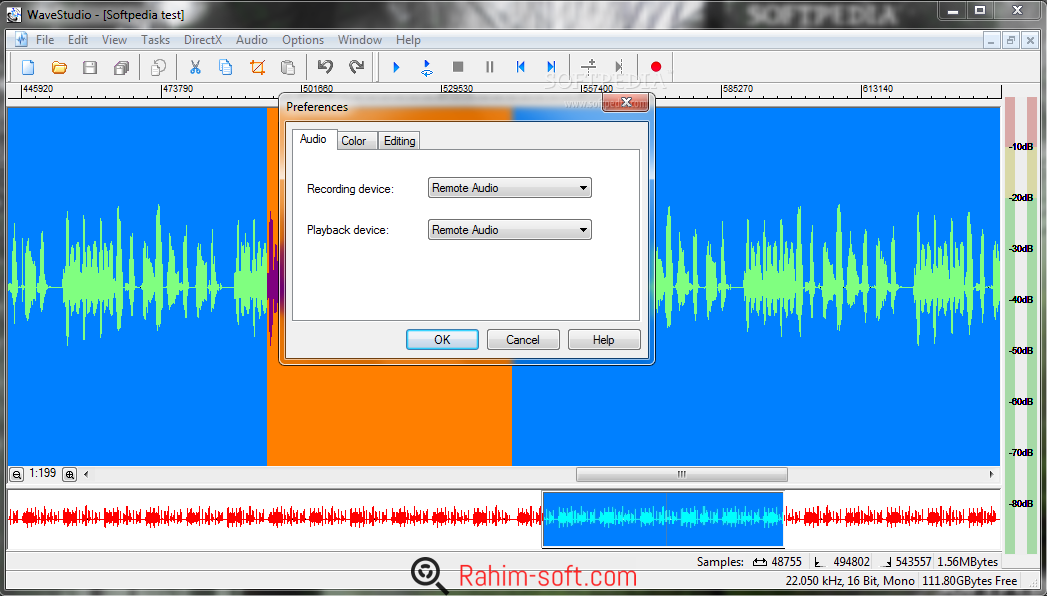Click the New file icon

pos(28,67)
